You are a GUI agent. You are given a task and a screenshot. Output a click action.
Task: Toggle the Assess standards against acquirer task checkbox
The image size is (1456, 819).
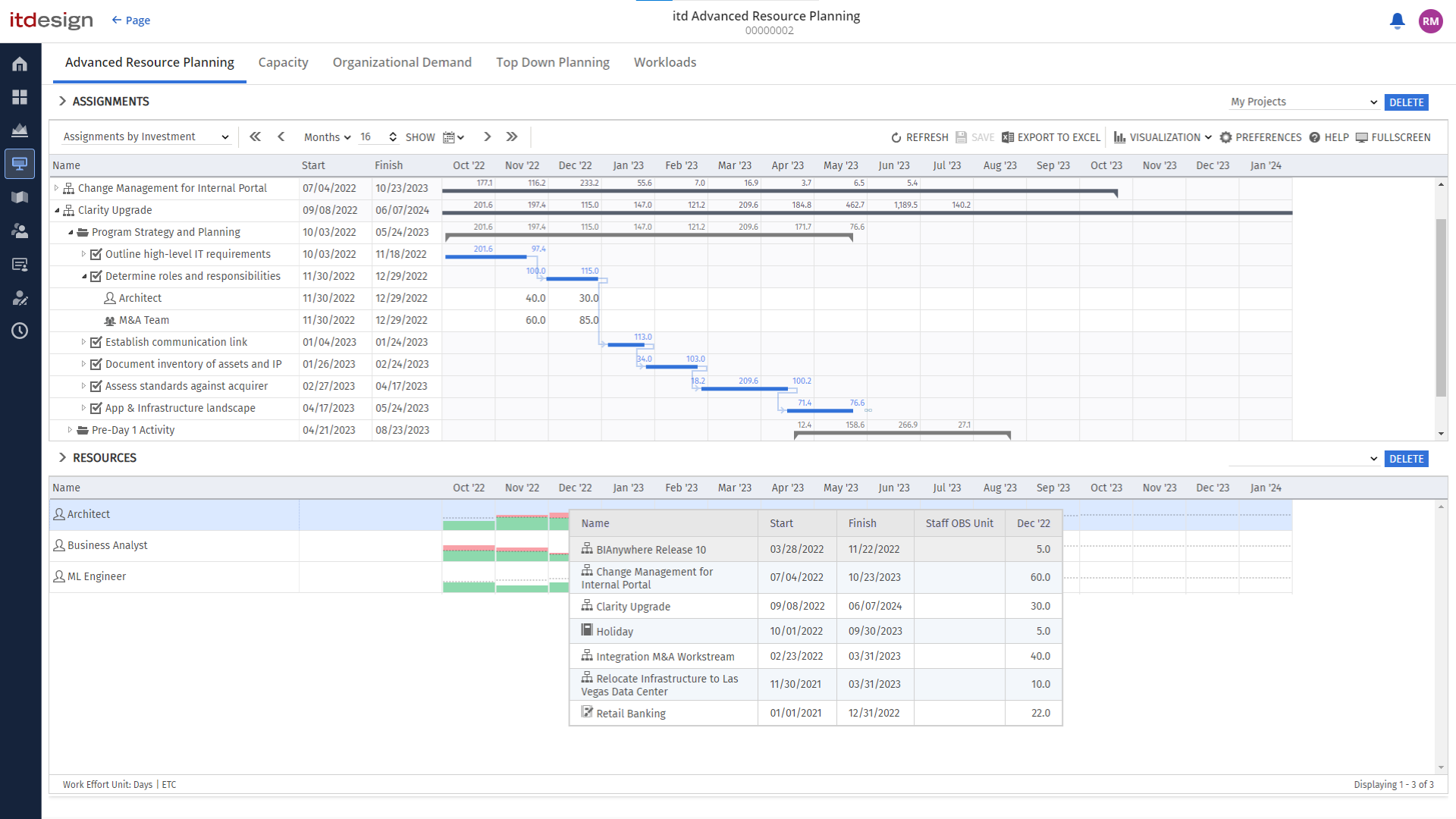(96, 387)
